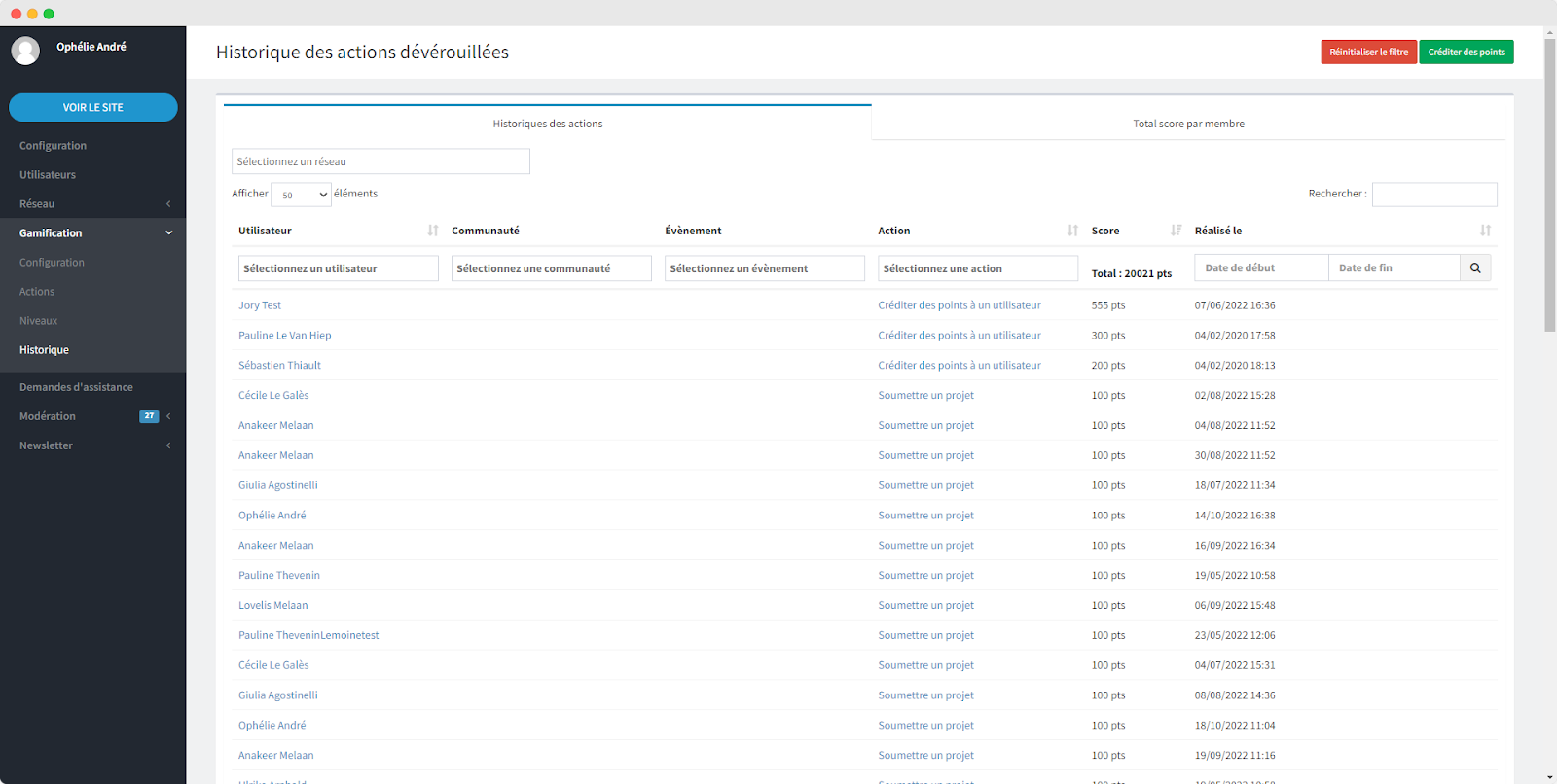The width and height of the screenshot is (1557, 784).
Task: Click the macOS yellow minimize dot
Action: pos(32,14)
